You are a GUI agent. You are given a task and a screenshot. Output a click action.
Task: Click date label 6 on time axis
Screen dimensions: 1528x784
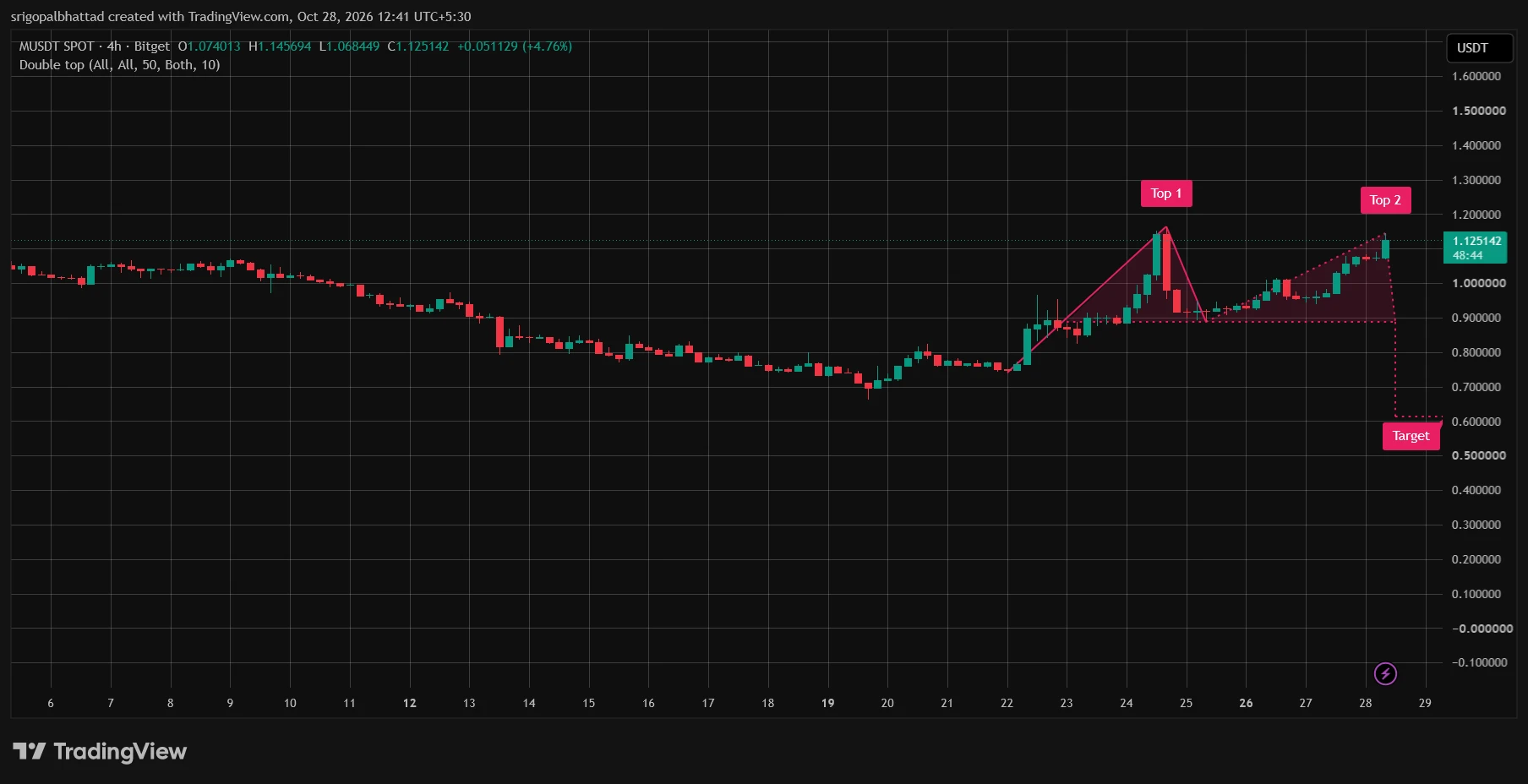[x=51, y=703]
